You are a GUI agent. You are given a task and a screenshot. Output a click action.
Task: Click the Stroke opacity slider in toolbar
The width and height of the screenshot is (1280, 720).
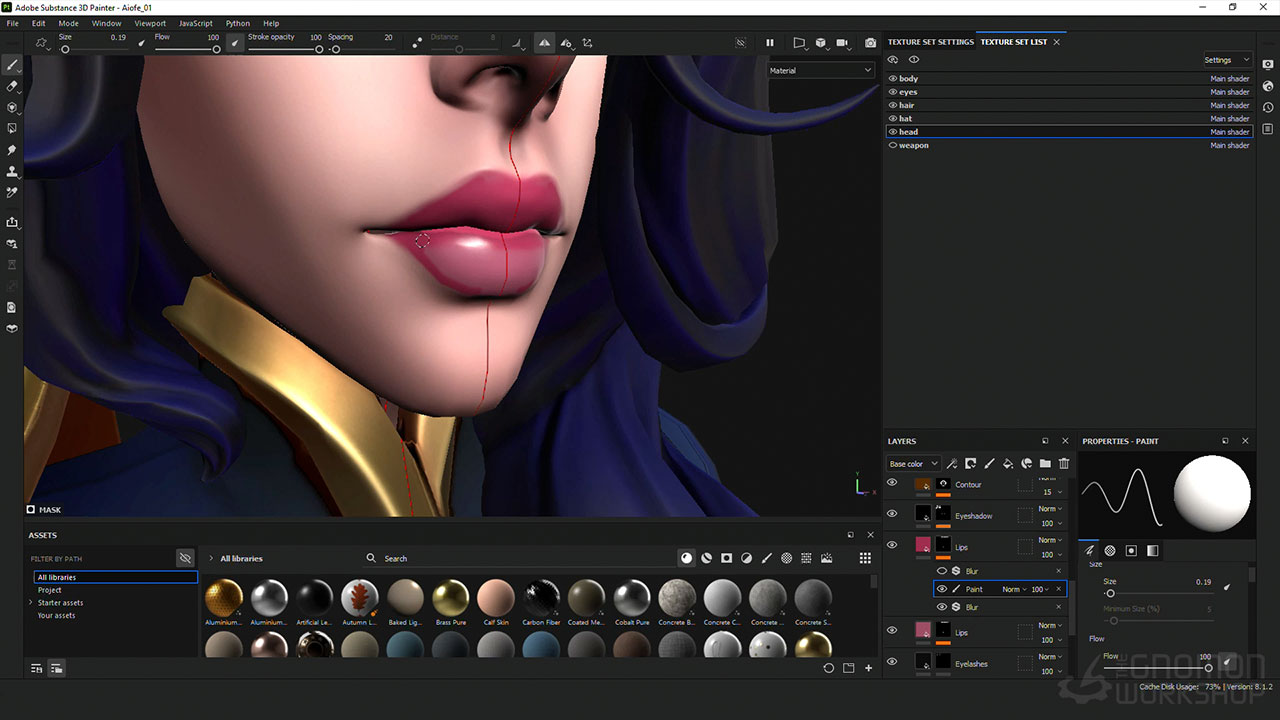[x=285, y=49]
